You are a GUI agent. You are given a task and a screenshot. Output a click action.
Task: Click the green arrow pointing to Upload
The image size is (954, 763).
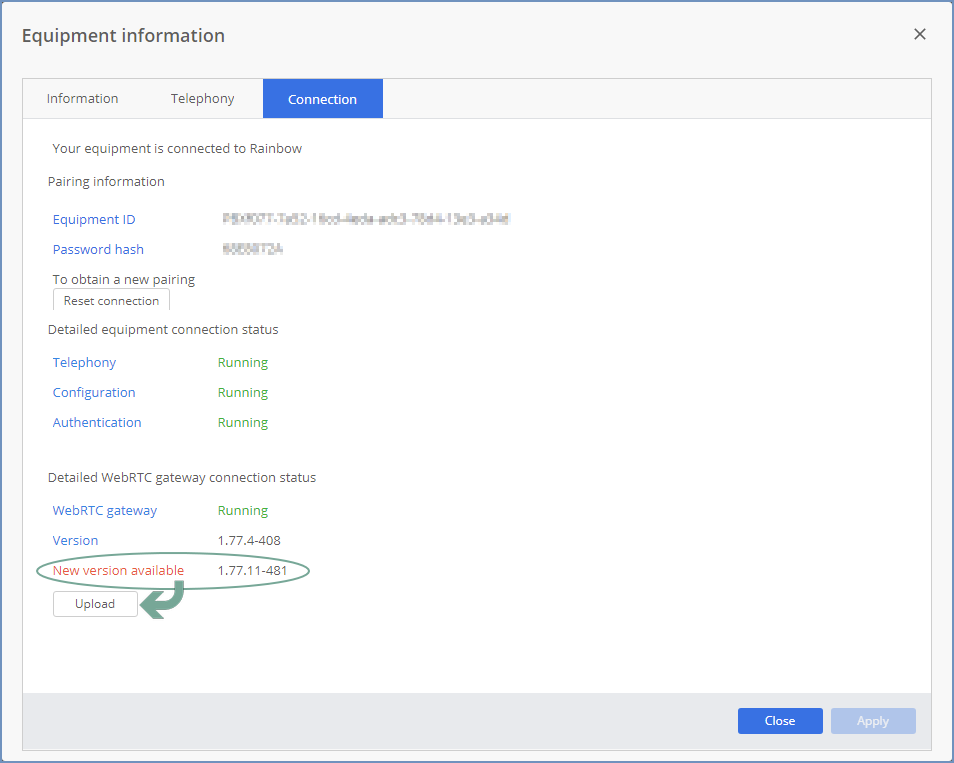162,599
